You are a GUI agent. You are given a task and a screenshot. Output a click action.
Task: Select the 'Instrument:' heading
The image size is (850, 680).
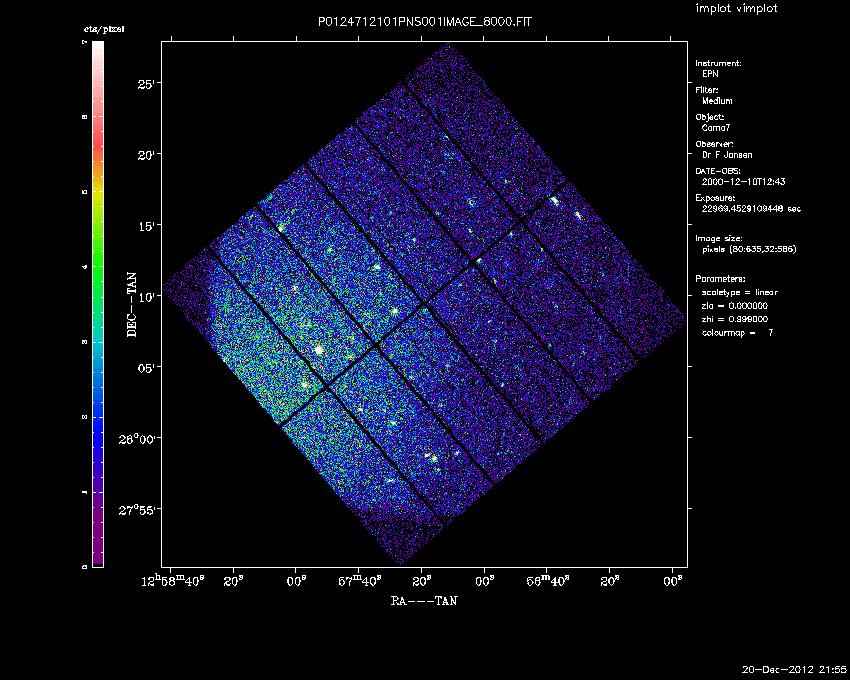click(x=718, y=63)
